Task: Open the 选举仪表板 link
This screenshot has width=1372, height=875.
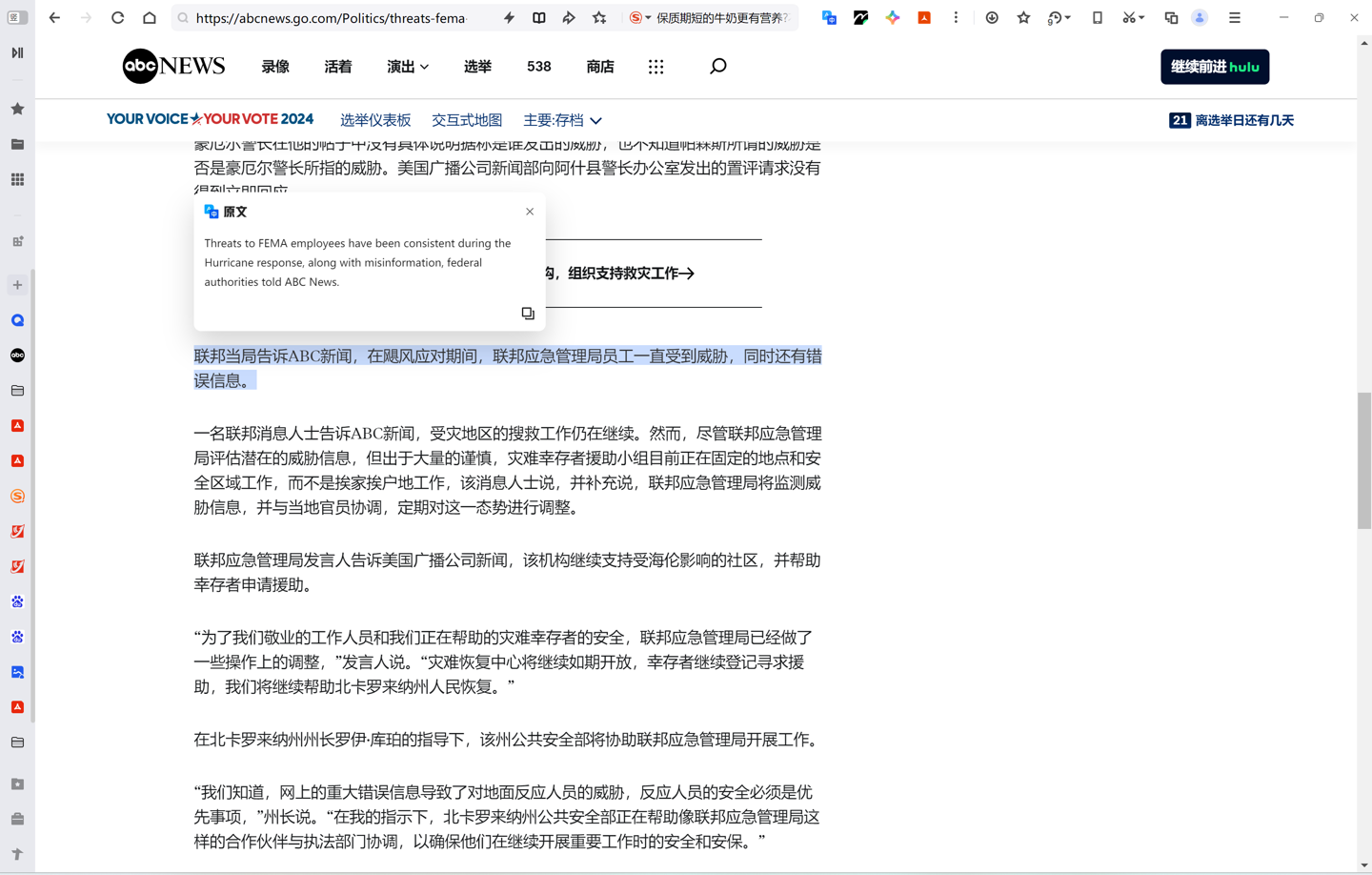Action: (x=375, y=121)
